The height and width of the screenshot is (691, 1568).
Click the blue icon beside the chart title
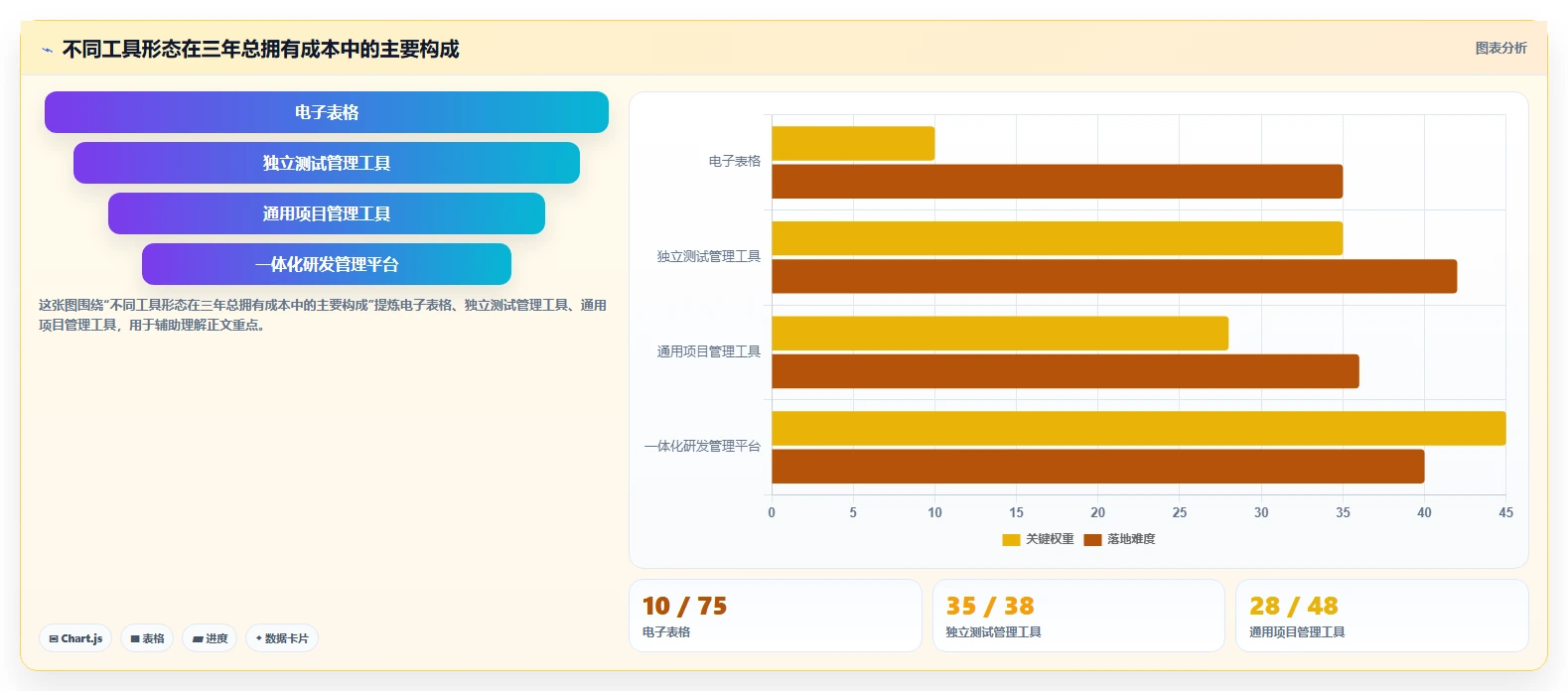click(x=47, y=50)
